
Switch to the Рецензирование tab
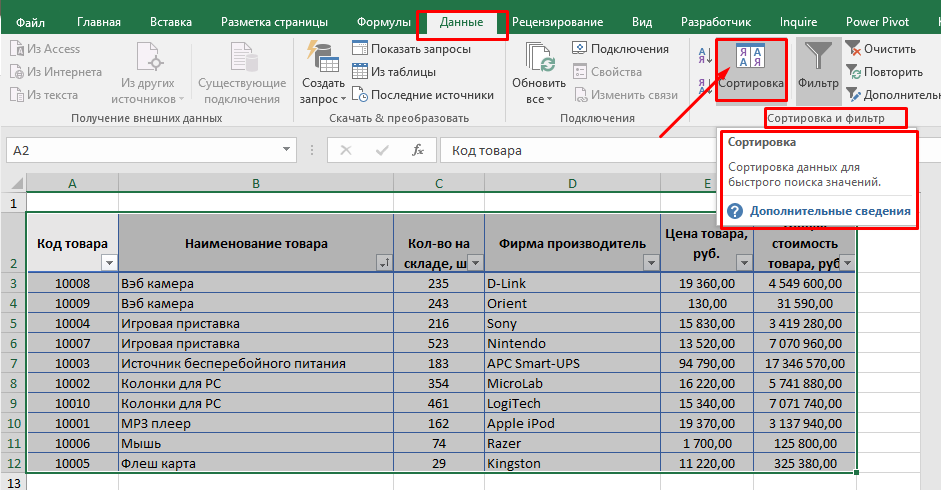(558, 22)
